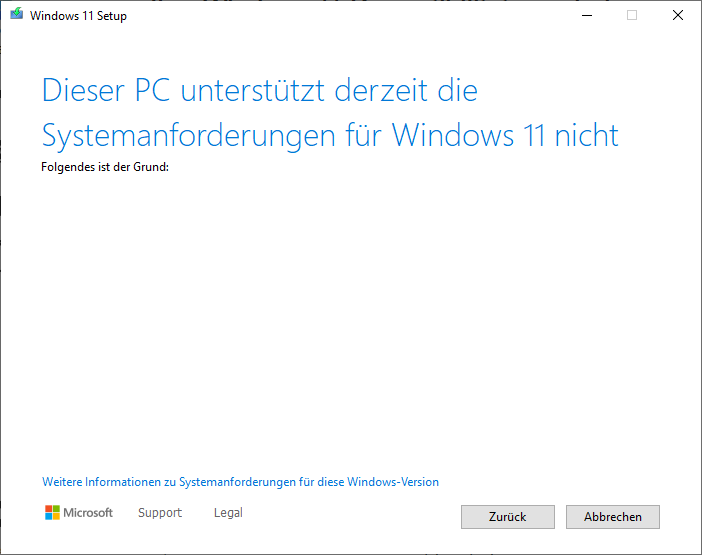This screenshot has width=702, height=555.
Task: Click the empty title bar space
Action: point(350,16)
